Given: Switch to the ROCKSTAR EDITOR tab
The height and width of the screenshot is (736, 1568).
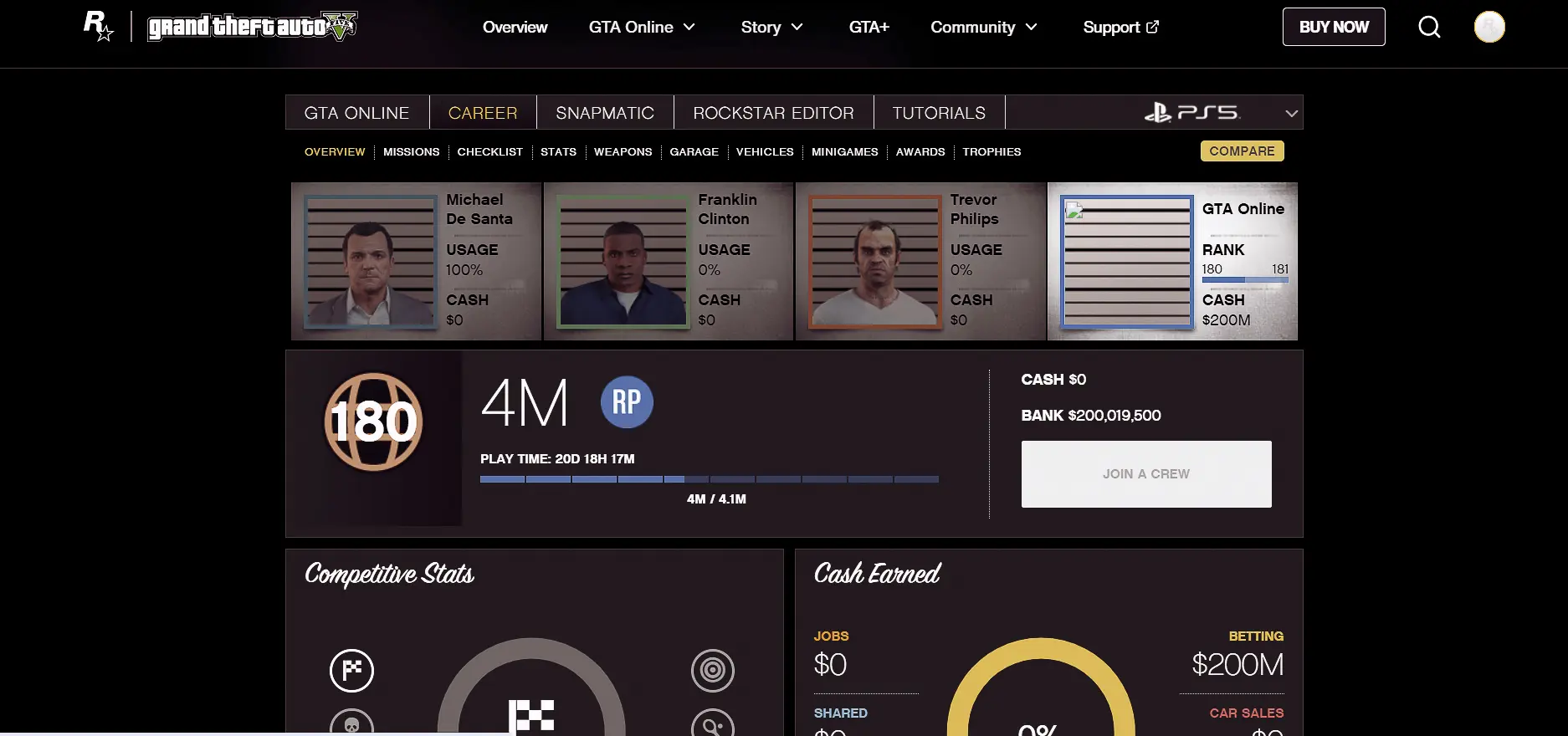Looking at the screenshot, I should 774,112.
